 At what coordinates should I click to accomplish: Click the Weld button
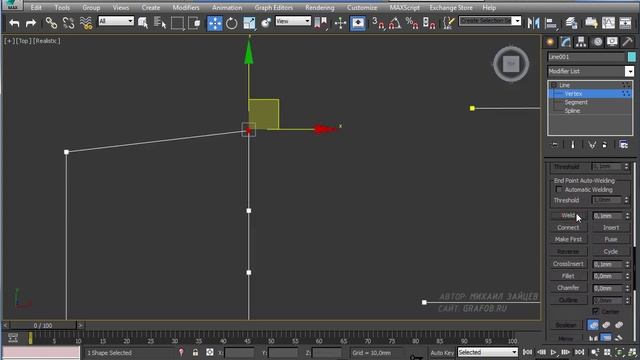coord(569,216)
